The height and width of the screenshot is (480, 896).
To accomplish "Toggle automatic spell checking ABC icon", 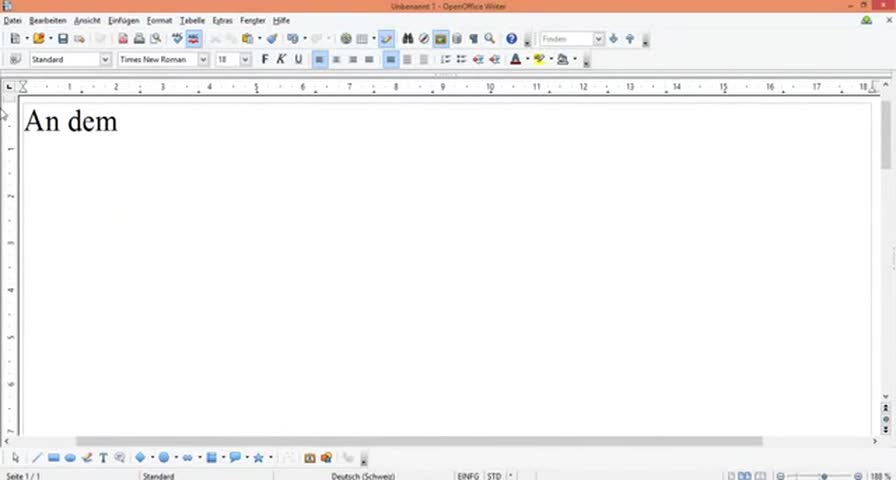I will pyautogui.click(x=194, y=39).
